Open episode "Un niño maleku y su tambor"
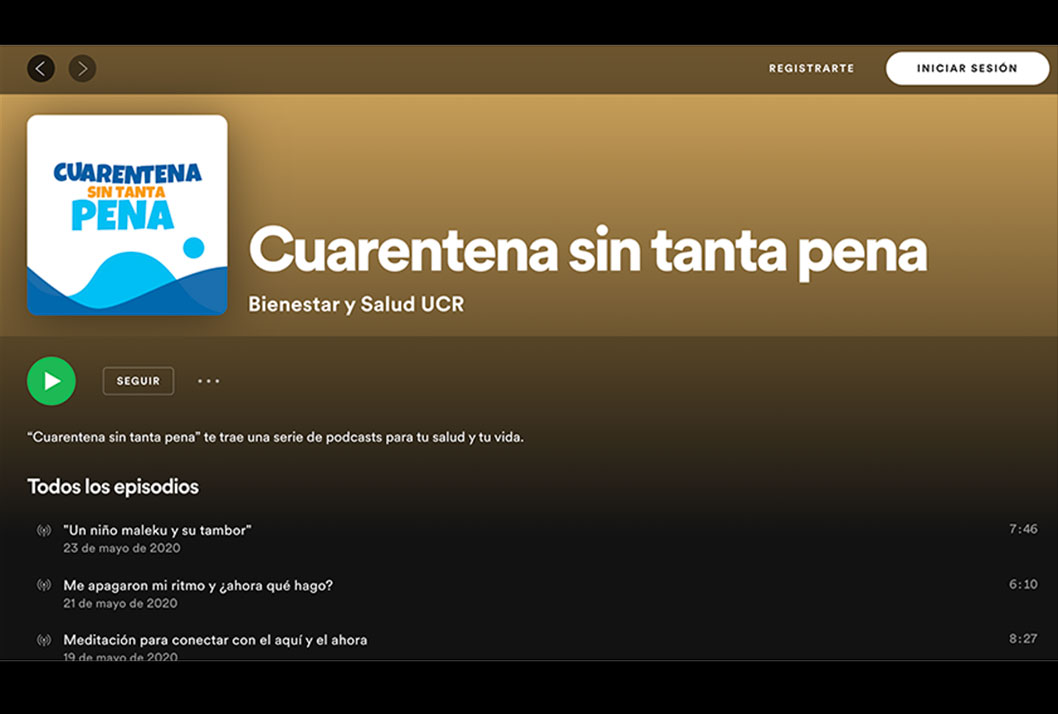The image size is (1058, 714). (x=157, y=530)
